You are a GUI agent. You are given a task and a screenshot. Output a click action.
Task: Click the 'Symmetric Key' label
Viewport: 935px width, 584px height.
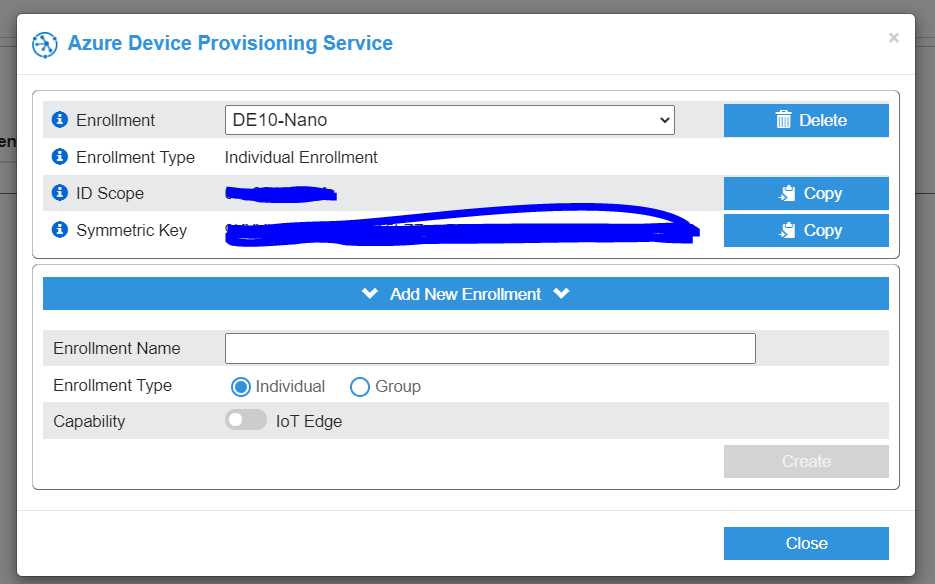point(131,230)
